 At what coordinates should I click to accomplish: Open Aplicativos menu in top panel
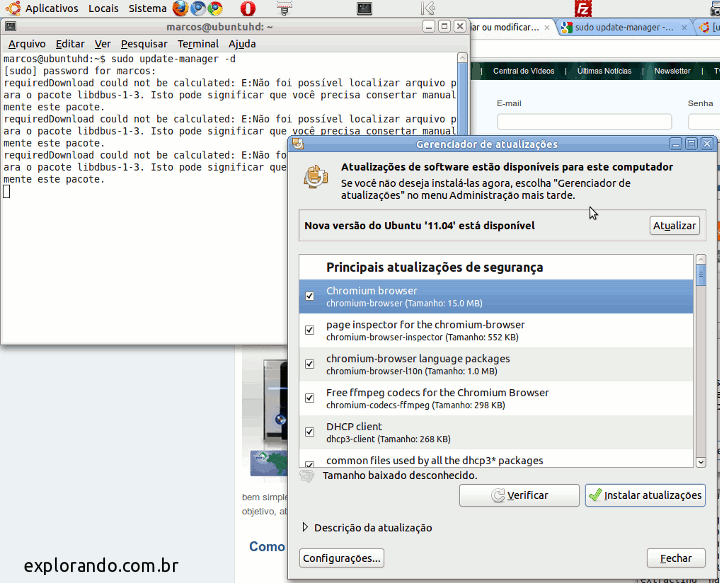pyautogui.click(x=51, y=8)
